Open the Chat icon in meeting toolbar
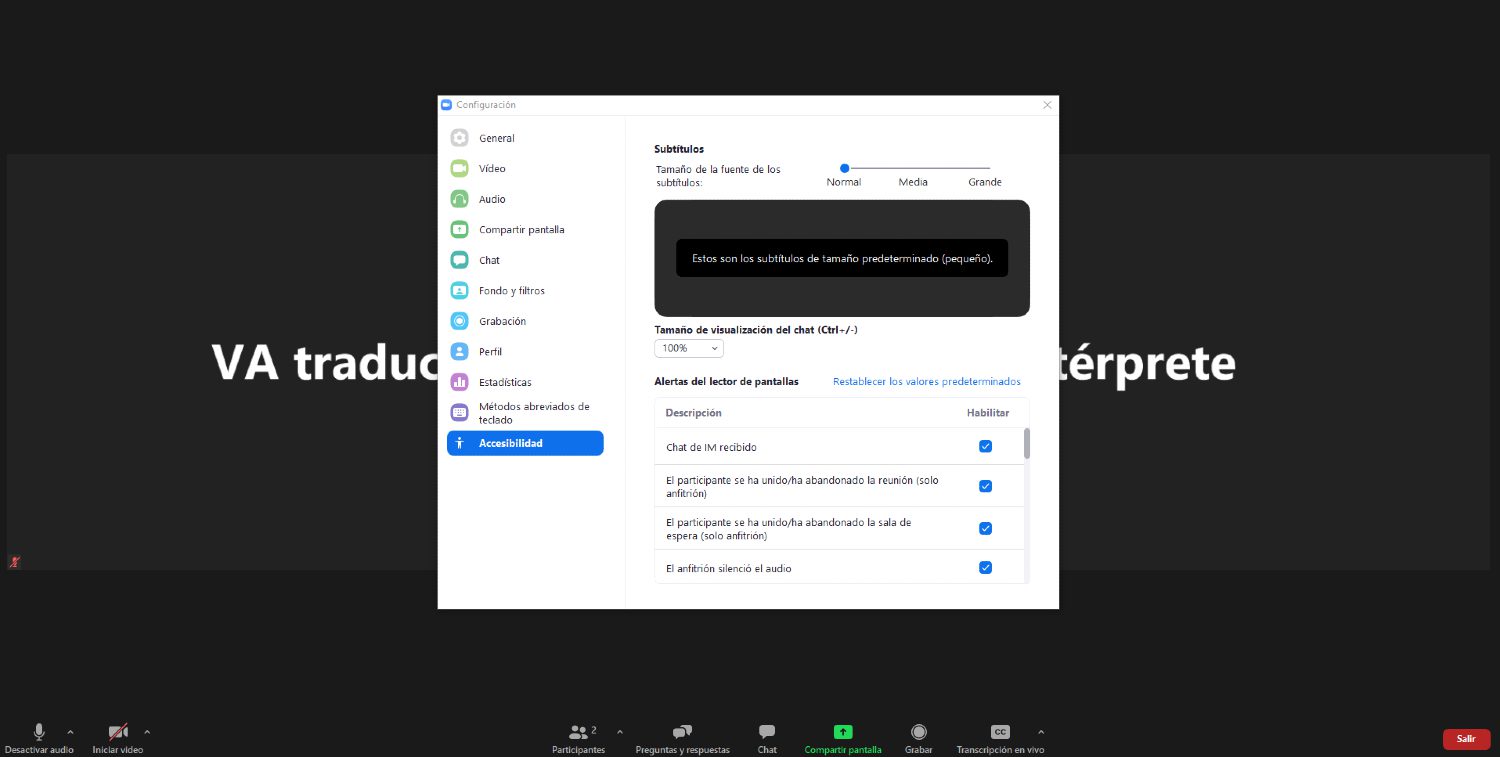1500x757 pixels. tap(767, 732)
